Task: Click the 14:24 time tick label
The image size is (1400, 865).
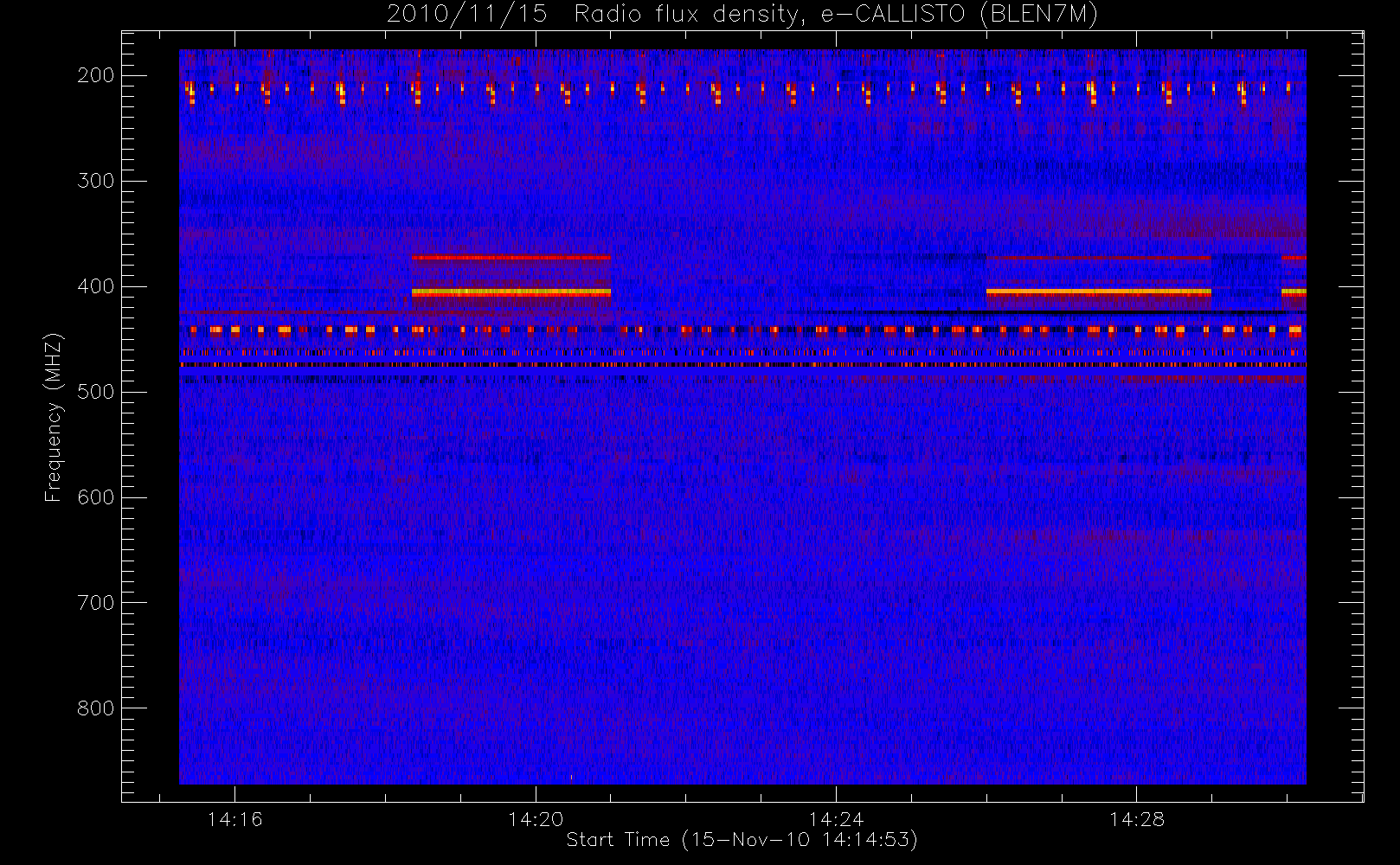Action: click(x=836, y=819)
